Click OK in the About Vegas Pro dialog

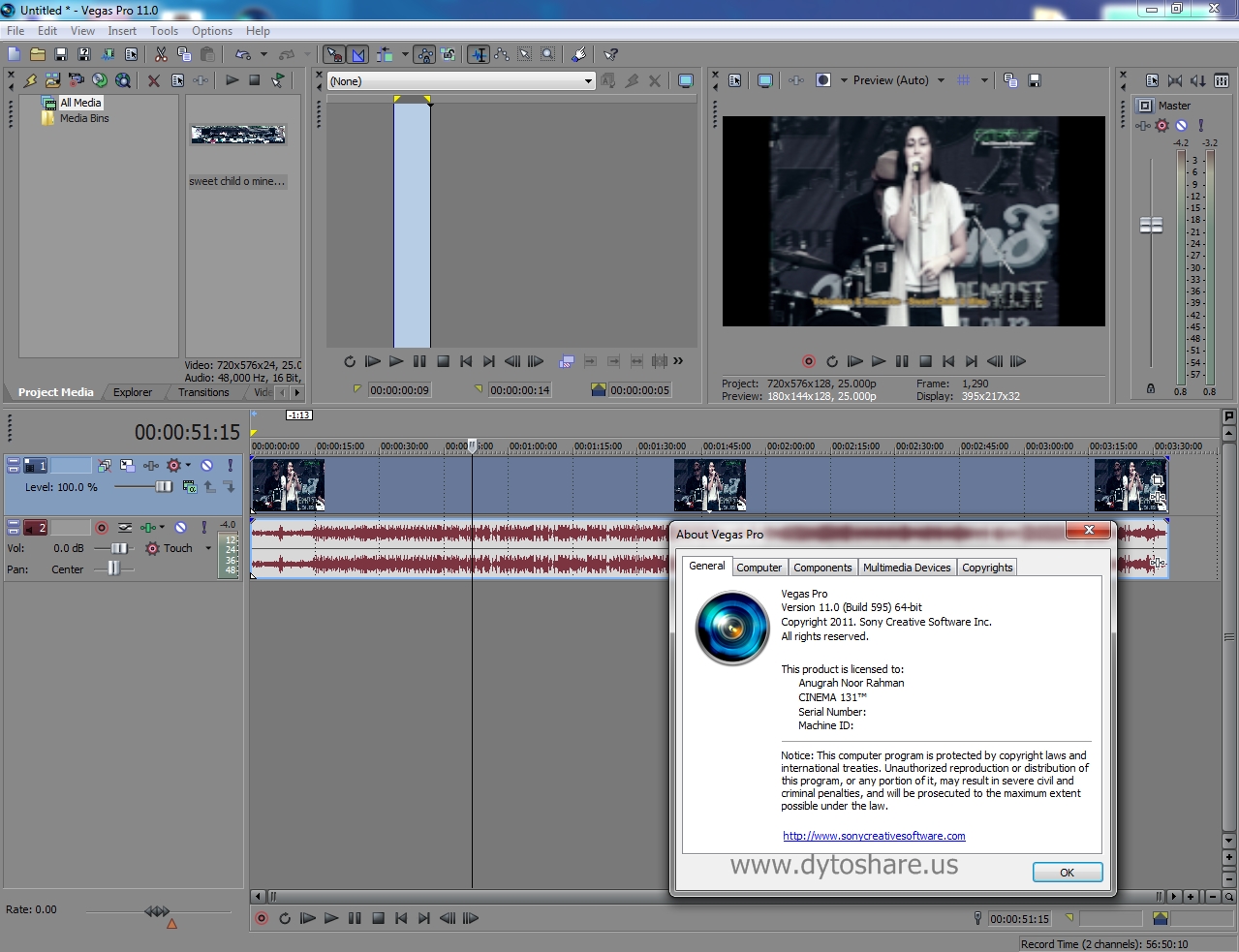tap(1067, 872)
